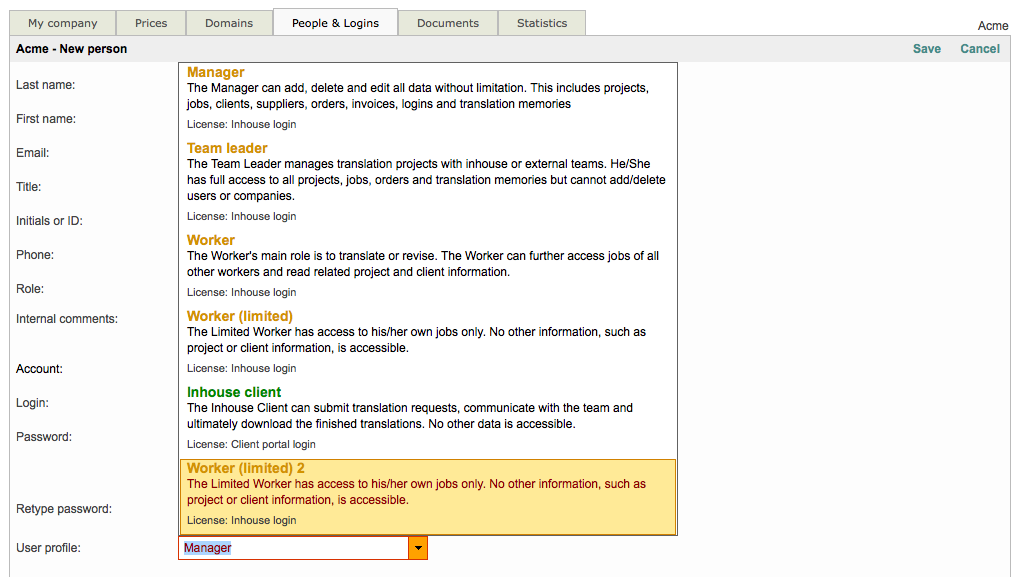Image resolution: width=1021 pixels, height=577 pixels.
Task: Open the Prices tab
Action: tap(151, 23)
